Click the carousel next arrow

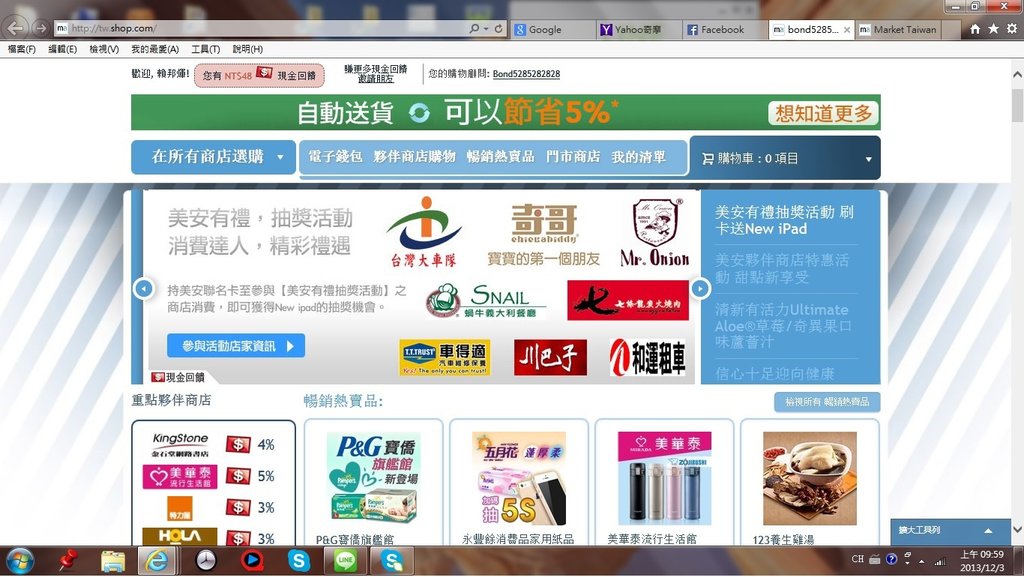click(x=699, y=288)
